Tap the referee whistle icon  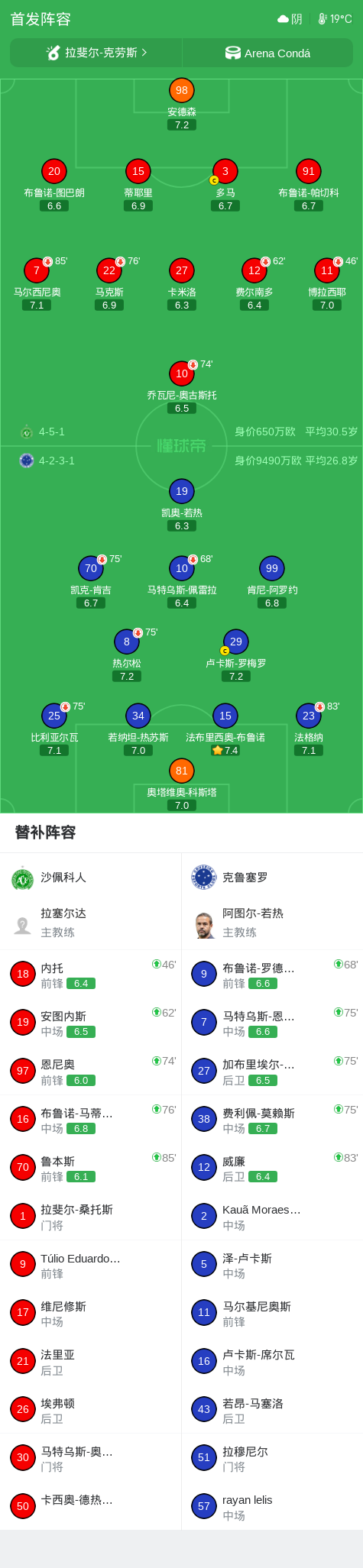[53, 53]
